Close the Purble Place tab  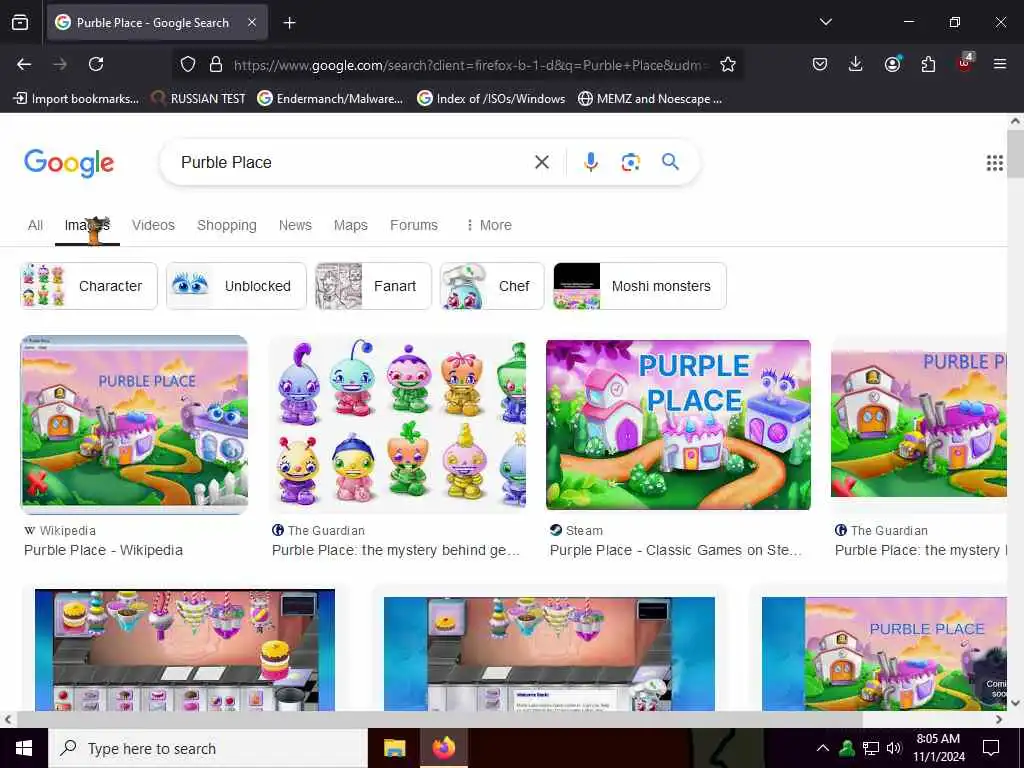point(252,23)
